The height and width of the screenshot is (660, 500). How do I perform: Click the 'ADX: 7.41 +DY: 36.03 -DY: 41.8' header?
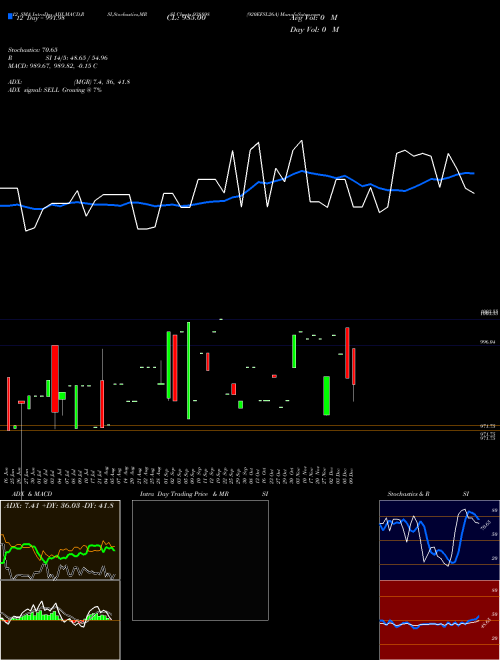click(59, 506)
